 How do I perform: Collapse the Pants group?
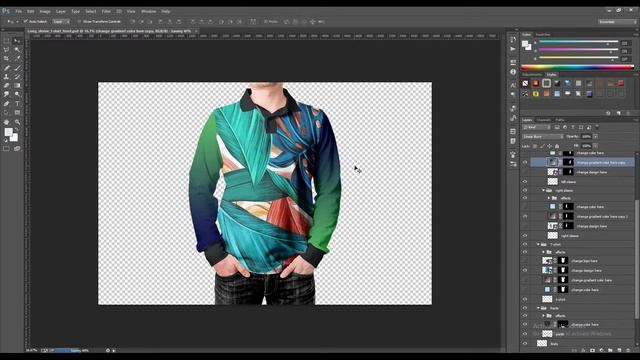[538, 308]
